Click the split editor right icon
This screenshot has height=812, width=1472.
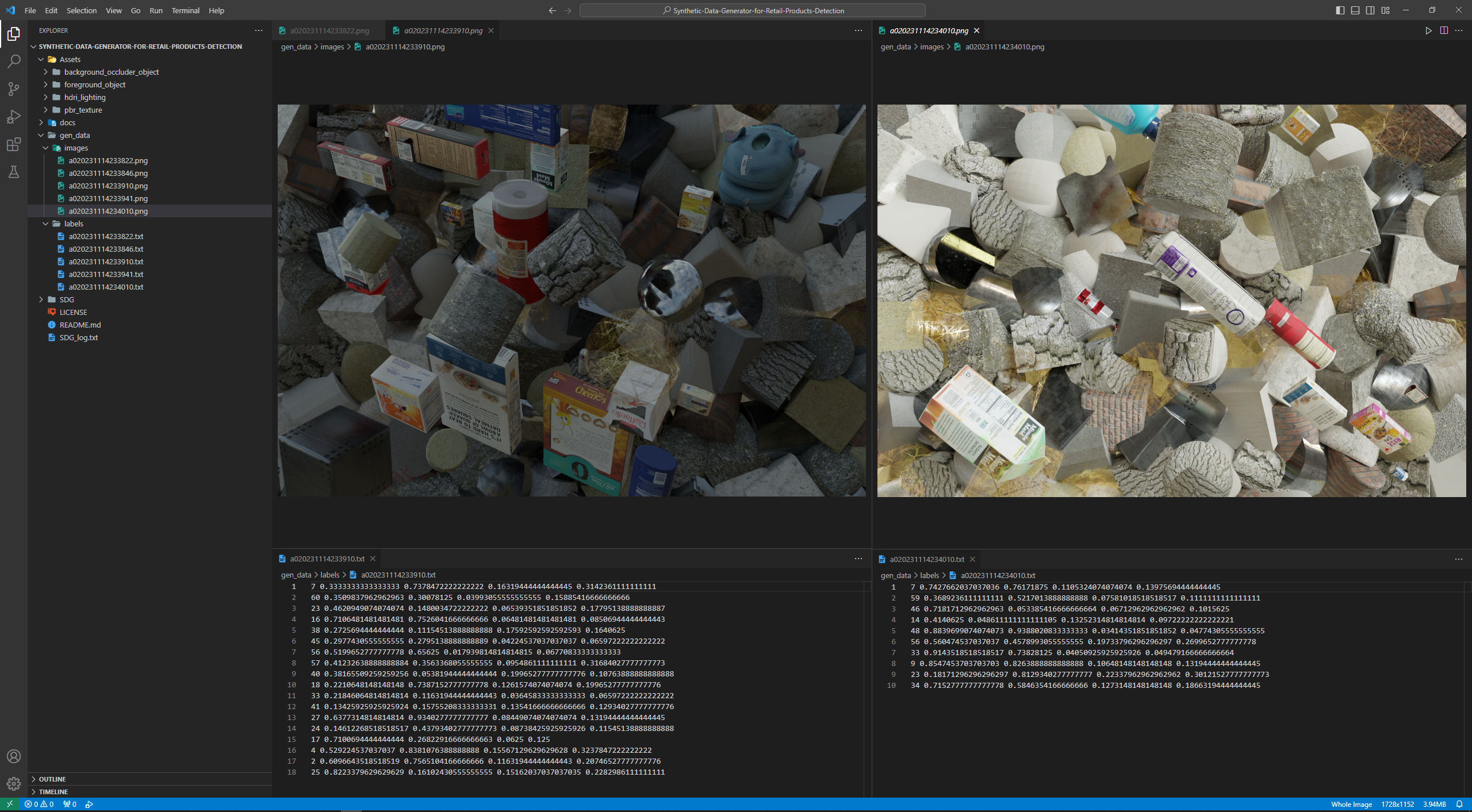[1444, 30]
